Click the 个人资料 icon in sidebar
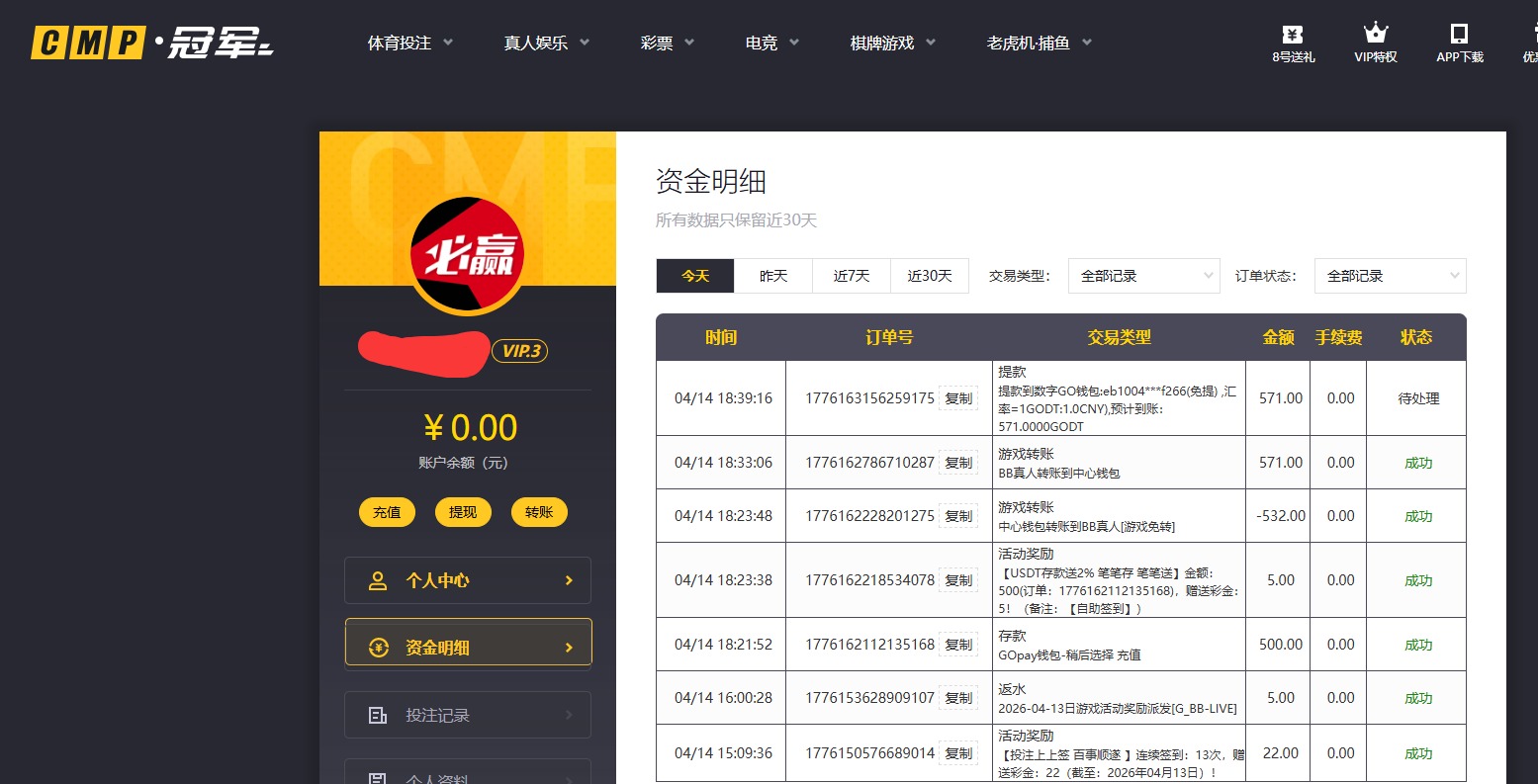The width and height of the screenshot is (1538, 784). point(377,777)
